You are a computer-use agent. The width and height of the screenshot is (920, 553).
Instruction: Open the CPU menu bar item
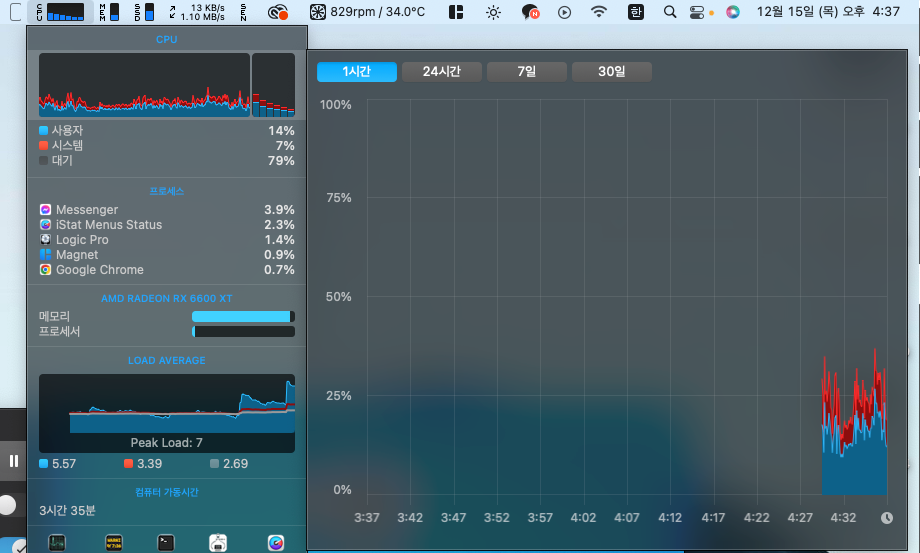point(60,12)
